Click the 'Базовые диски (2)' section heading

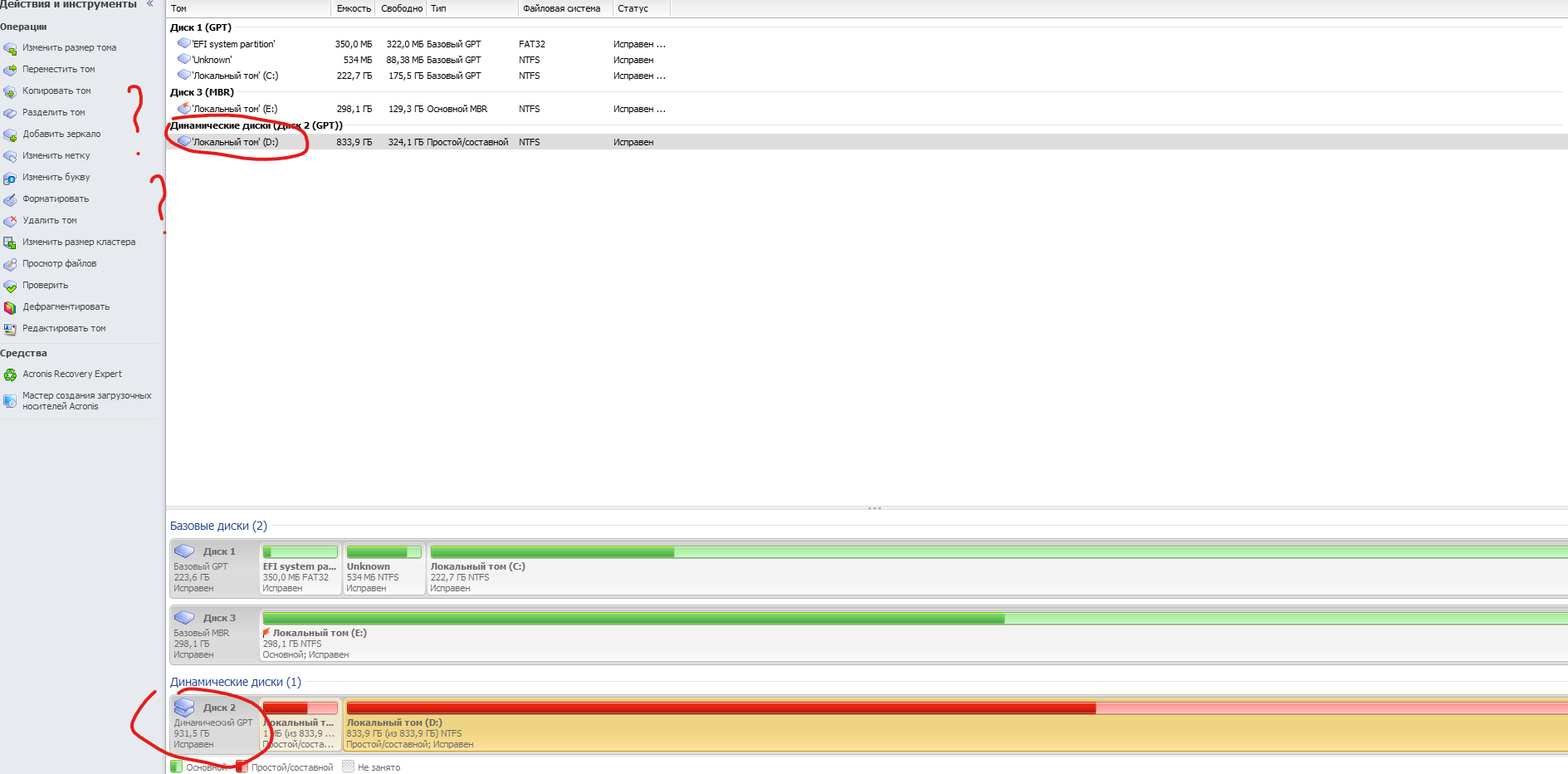(218, 526)
